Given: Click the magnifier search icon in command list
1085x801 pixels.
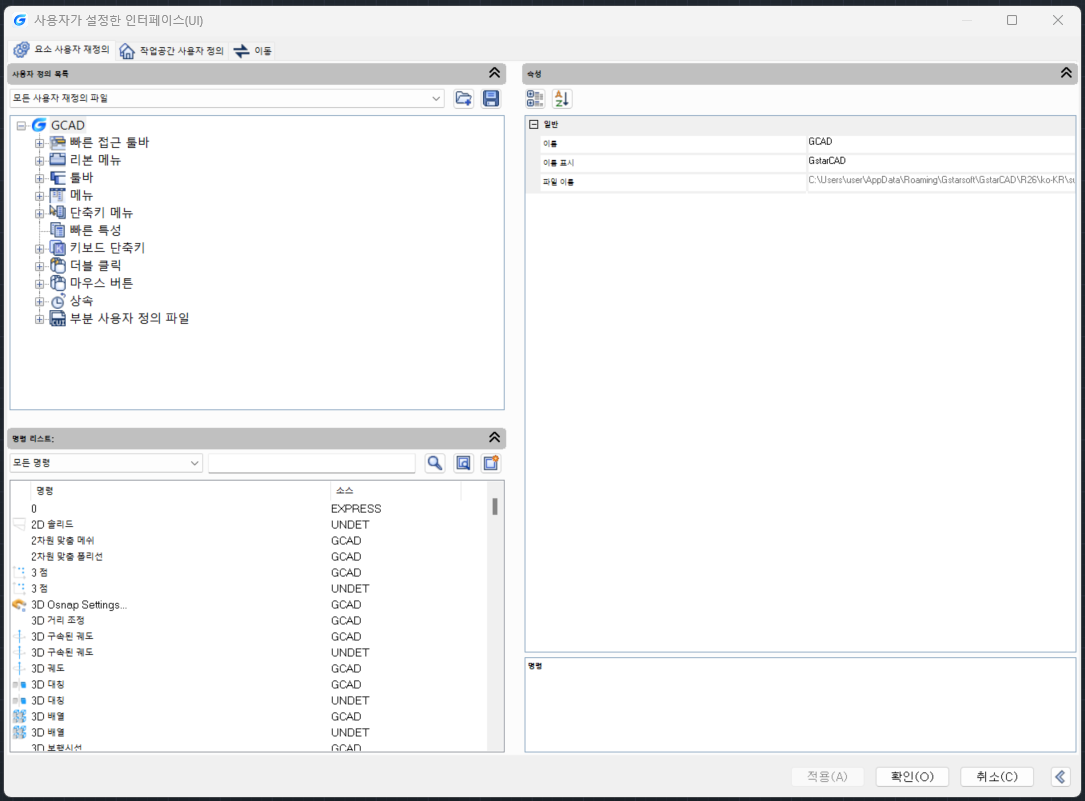Looking at the screenshot, I should (x=434, y=463).
